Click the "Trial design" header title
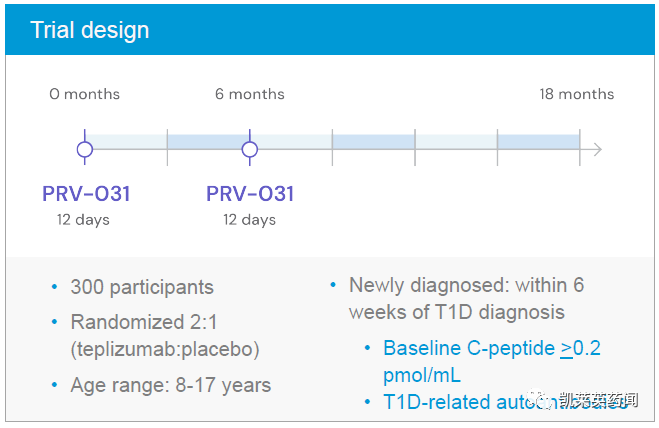659x428 pixels. (89, 30)
